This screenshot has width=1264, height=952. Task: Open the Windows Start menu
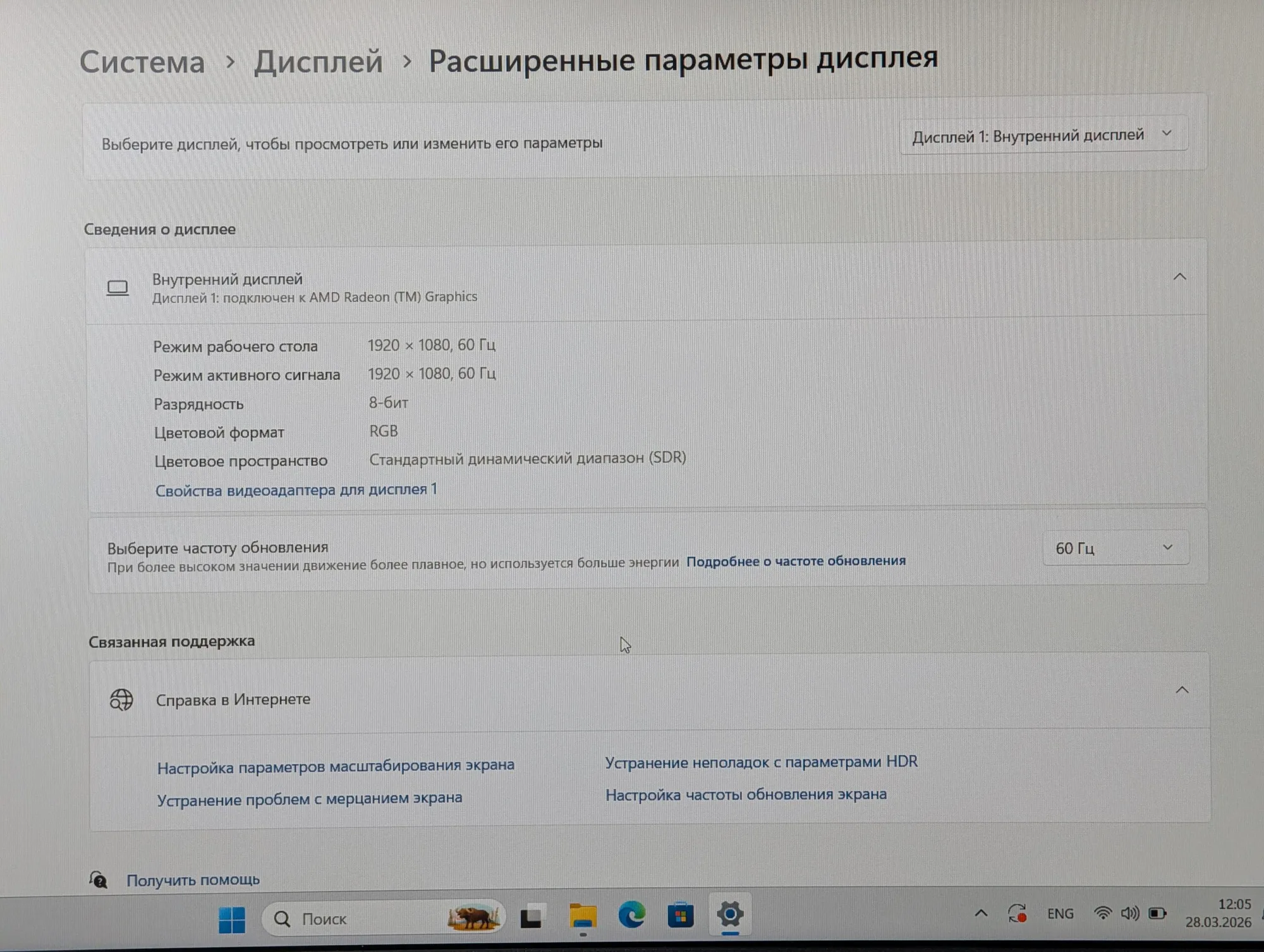[232, 920]
